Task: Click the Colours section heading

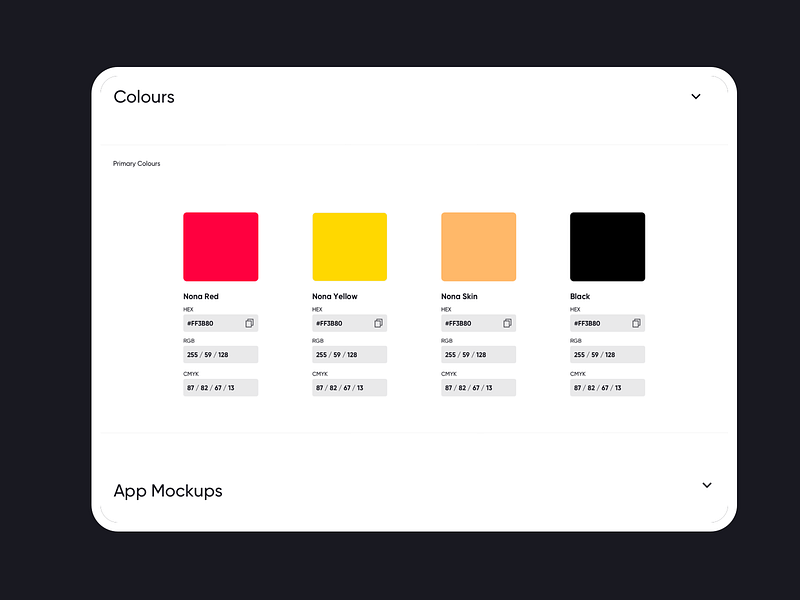Action: pos(144,97)
